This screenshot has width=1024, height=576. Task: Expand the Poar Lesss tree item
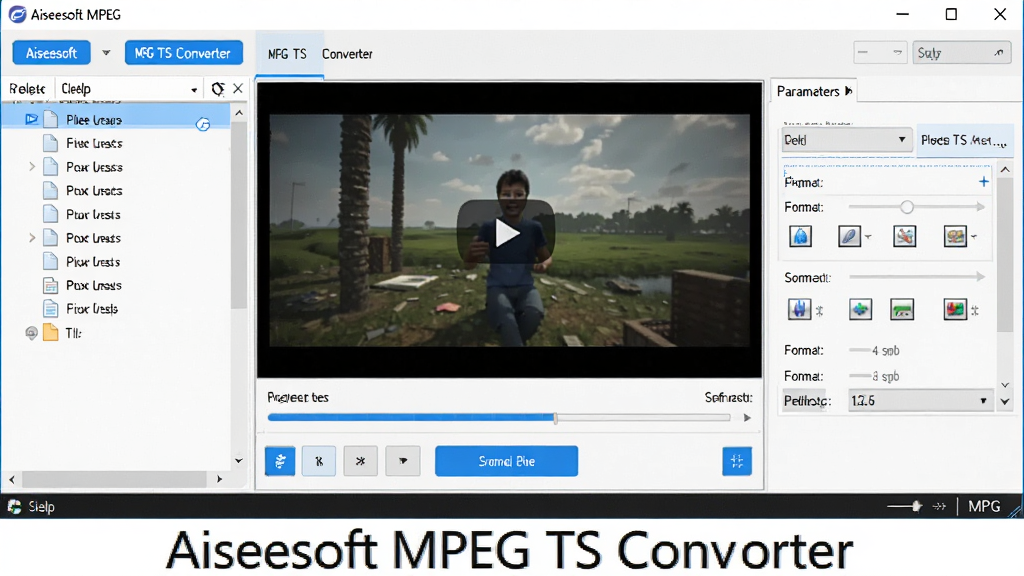click(31, 167)
